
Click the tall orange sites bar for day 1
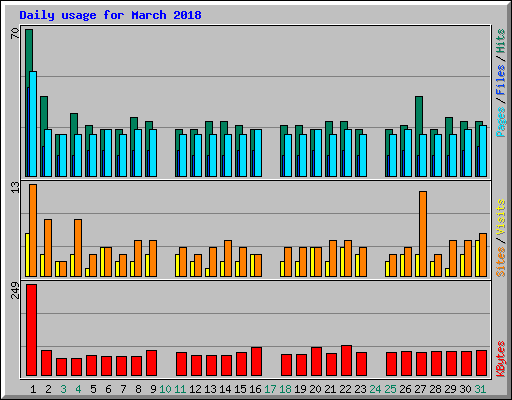click(33, 230)
